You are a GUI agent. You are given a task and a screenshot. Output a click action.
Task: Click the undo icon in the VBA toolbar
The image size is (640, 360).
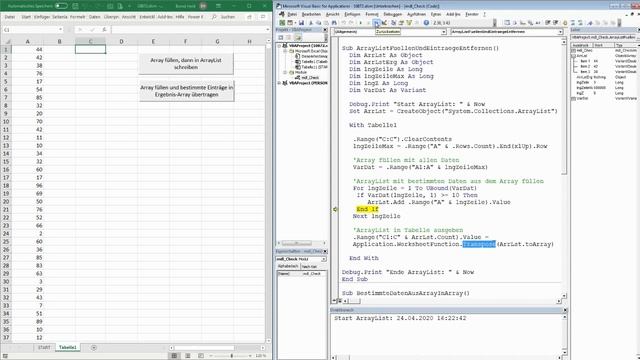pos(344,22)
